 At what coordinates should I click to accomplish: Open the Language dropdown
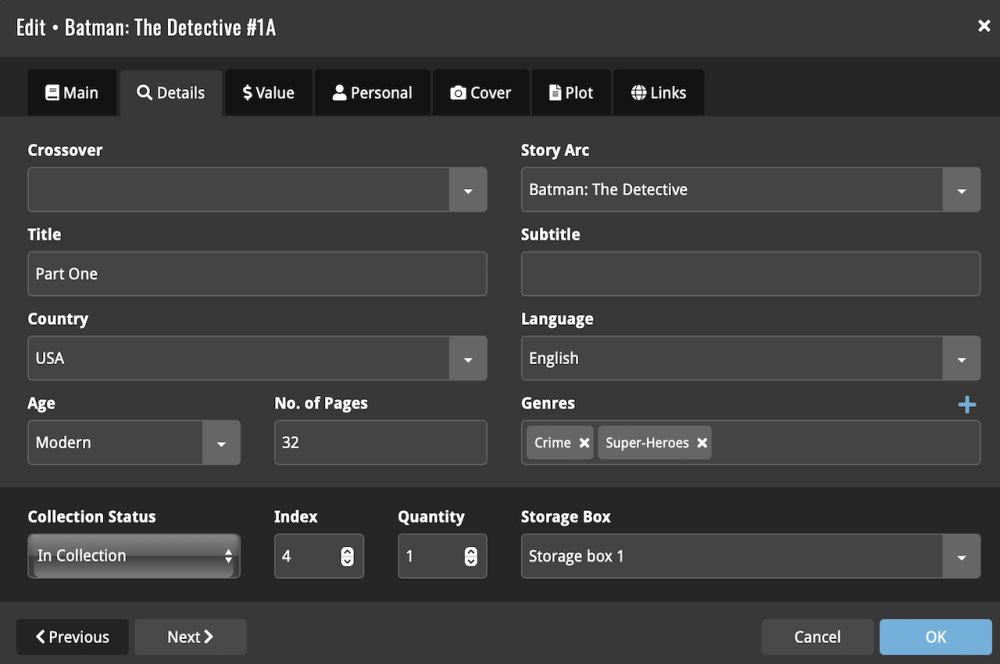(x=961, y=359)
